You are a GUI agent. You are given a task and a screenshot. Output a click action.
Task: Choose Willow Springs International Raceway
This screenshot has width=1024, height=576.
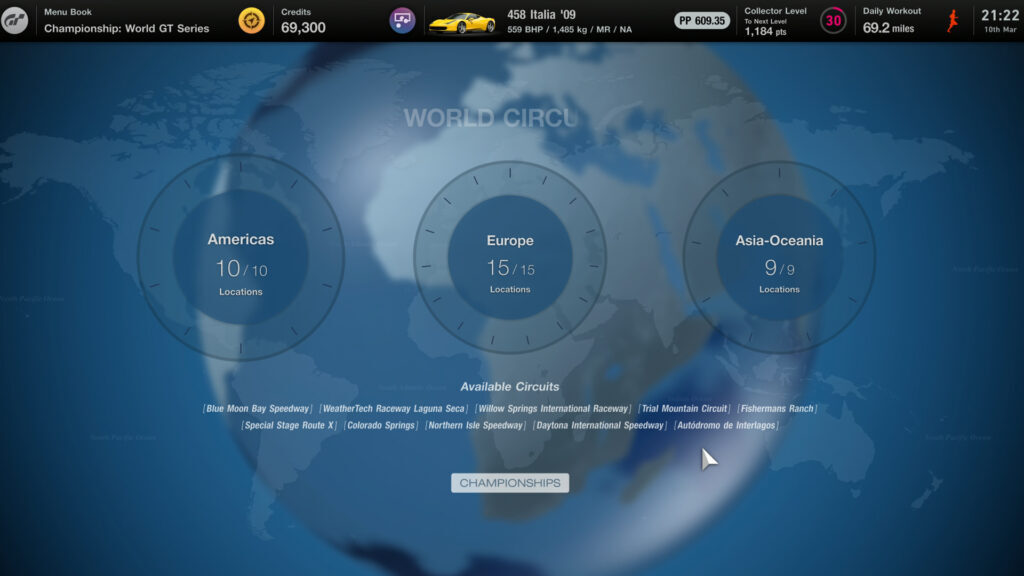(x=553, y=409)
